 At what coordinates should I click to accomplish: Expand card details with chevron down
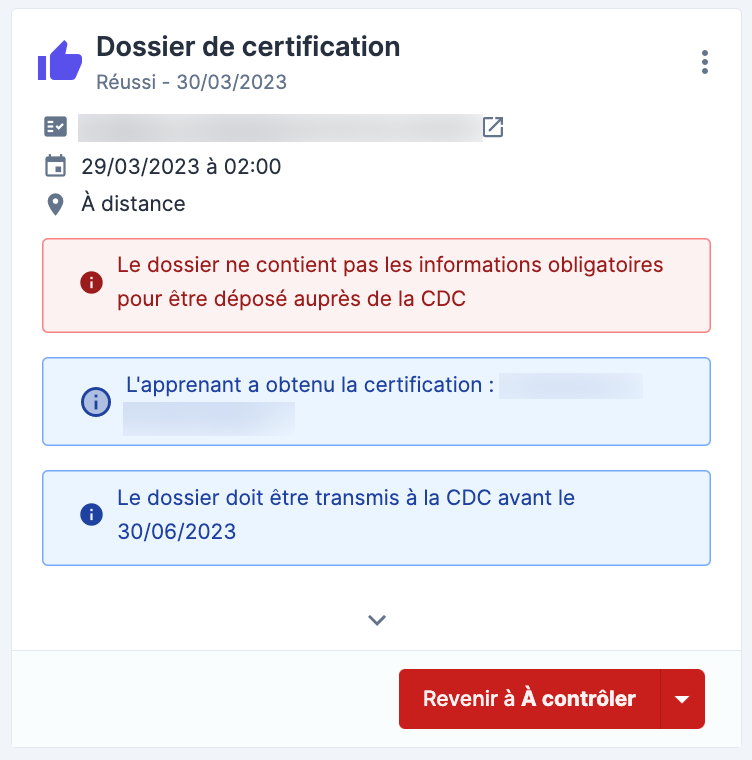[x=376, y=620]
